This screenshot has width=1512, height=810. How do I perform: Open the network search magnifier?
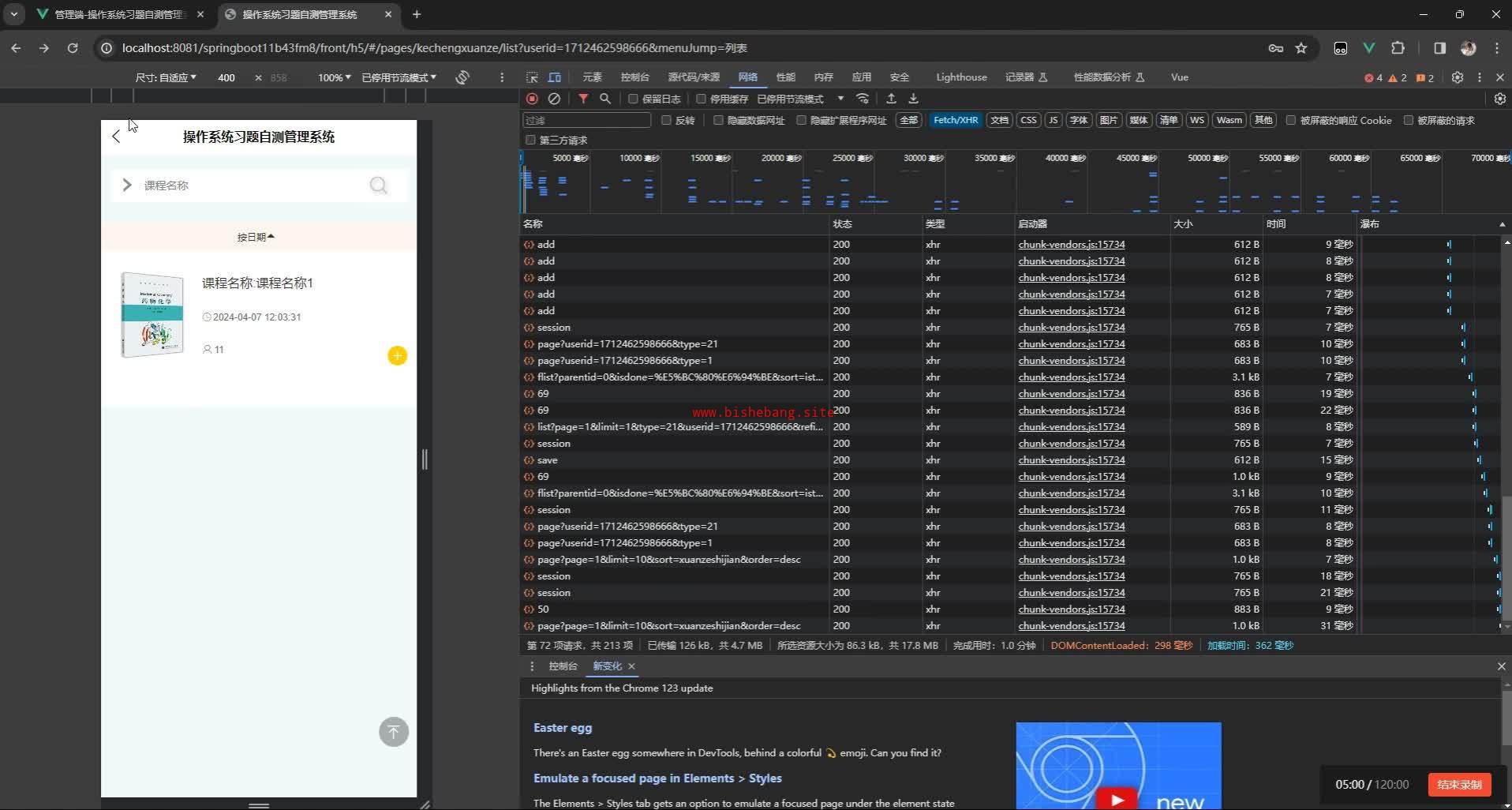604,99
